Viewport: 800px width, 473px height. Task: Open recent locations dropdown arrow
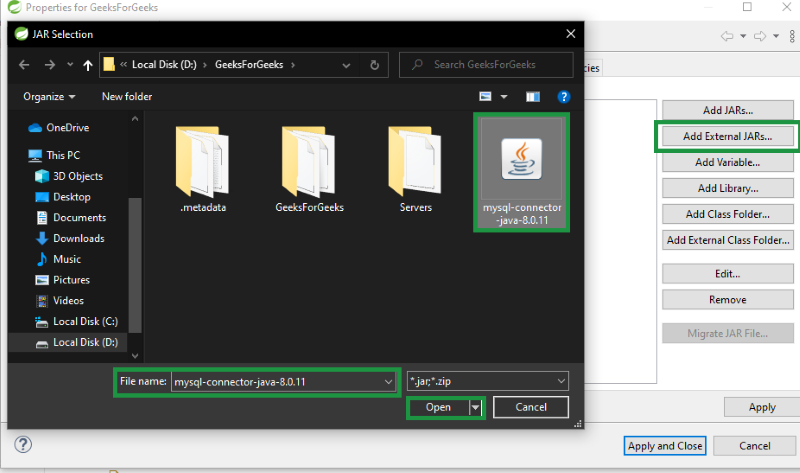tap(70, 65)
